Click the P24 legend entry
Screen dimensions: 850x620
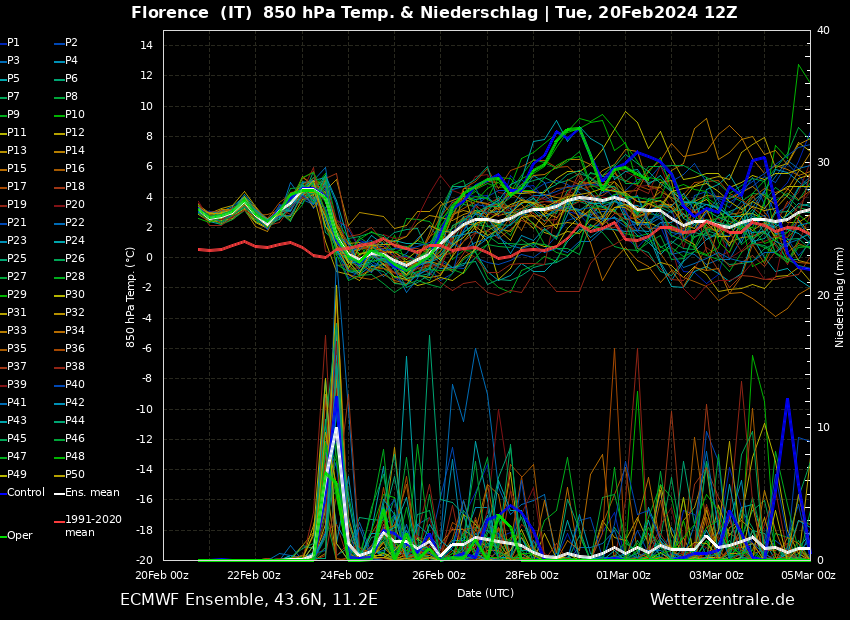click(x=69, y=240)
